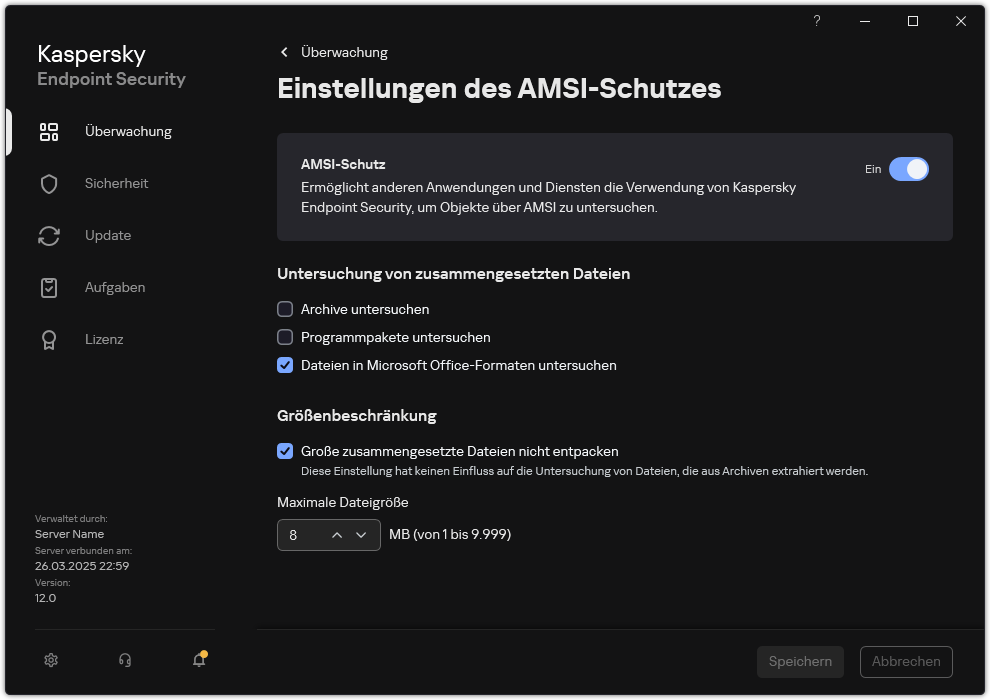Disable the AMSI-Schutz toggle
This screenshot has width=990, height=700.
pyautogui.click(x=910, y=169)
